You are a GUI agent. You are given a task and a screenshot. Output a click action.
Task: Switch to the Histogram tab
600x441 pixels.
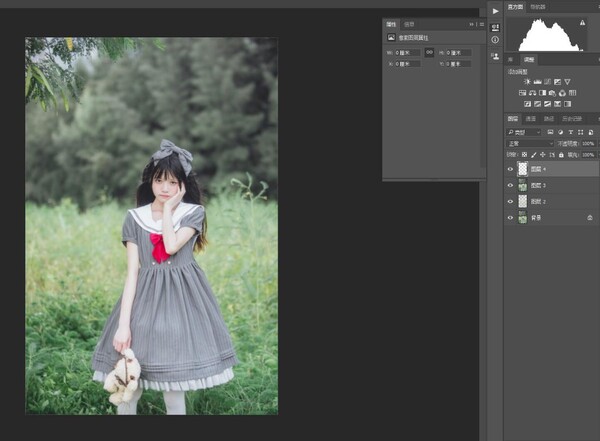(x=515, y=7)
